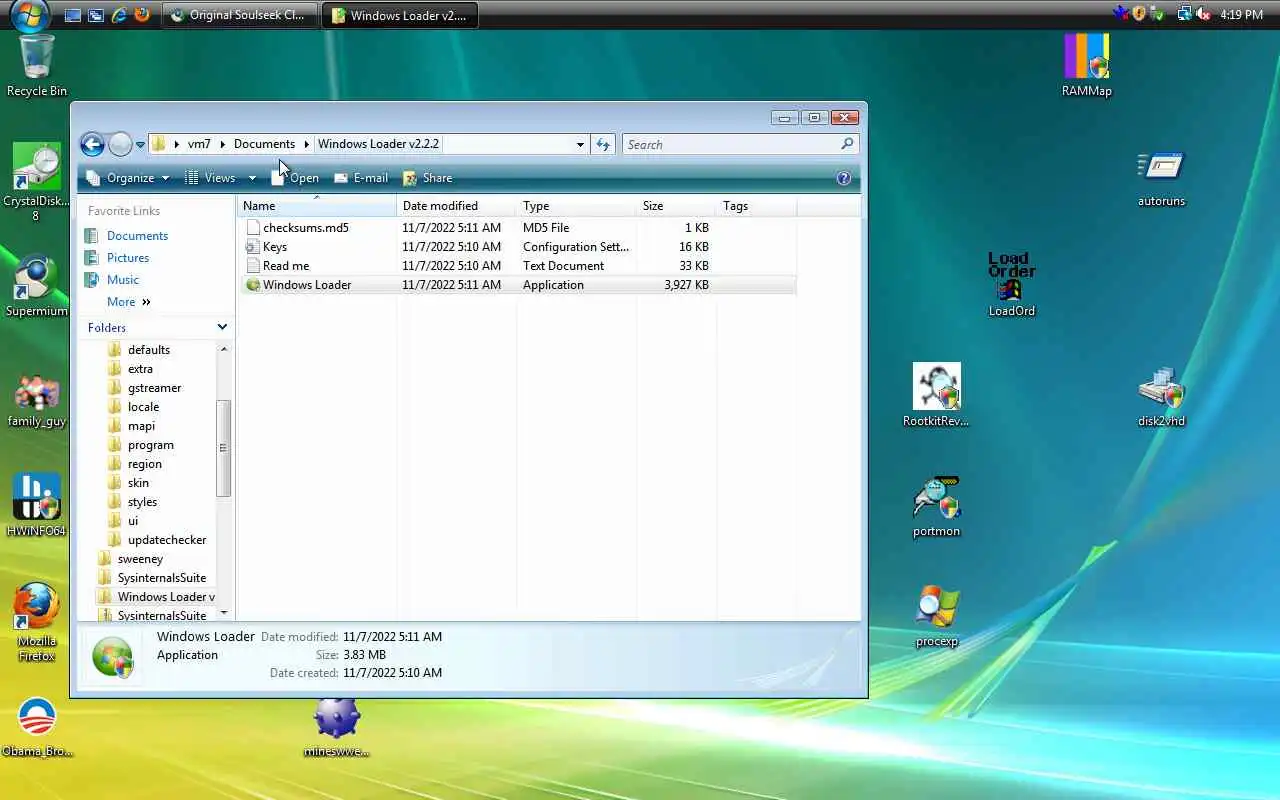Click Windows Loader v2 taskbar button
This screenshot has height=800, width=1280.
399,15
